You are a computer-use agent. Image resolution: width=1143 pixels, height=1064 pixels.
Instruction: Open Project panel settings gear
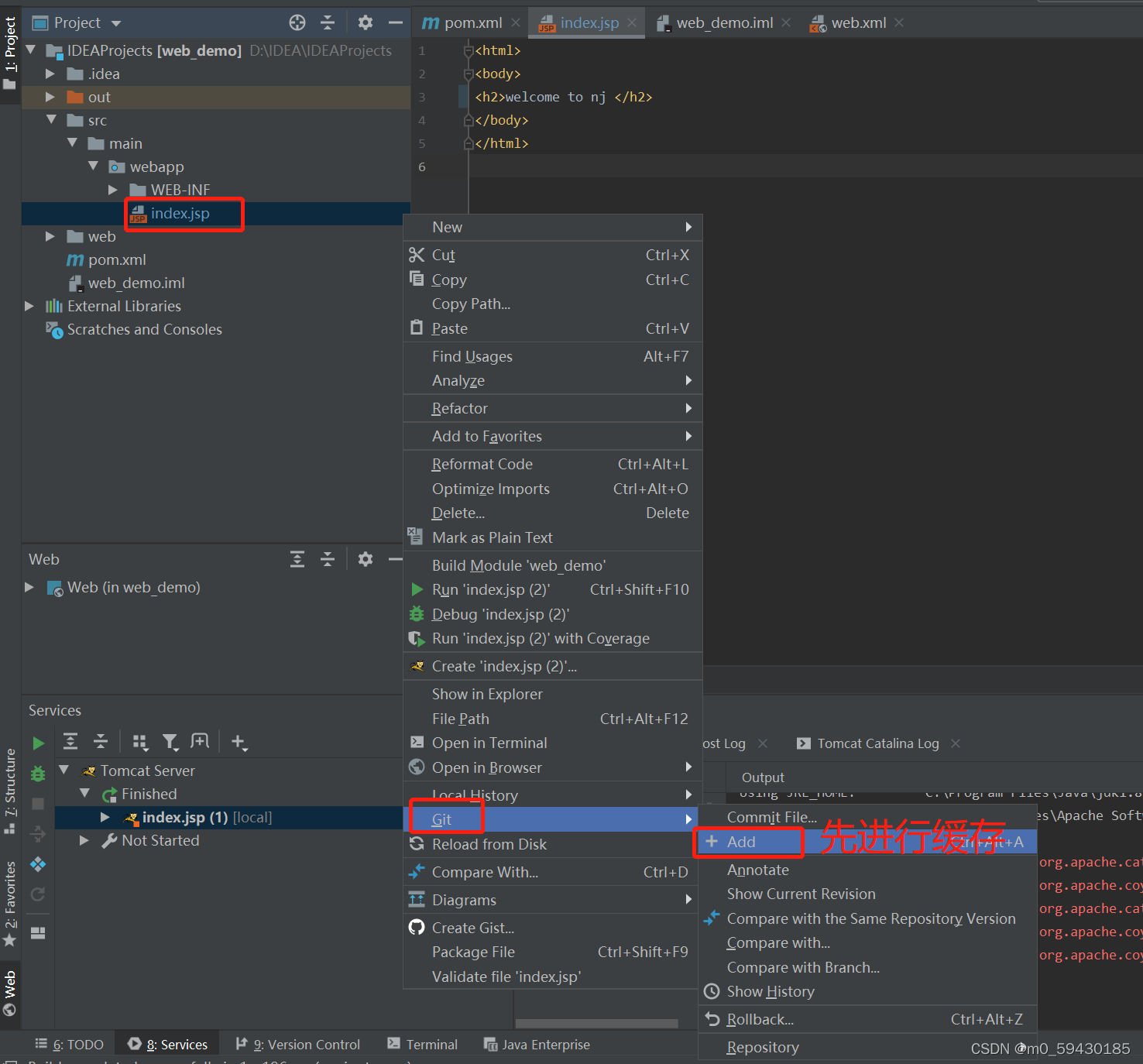pyautogui.click(x=366, y=22)
